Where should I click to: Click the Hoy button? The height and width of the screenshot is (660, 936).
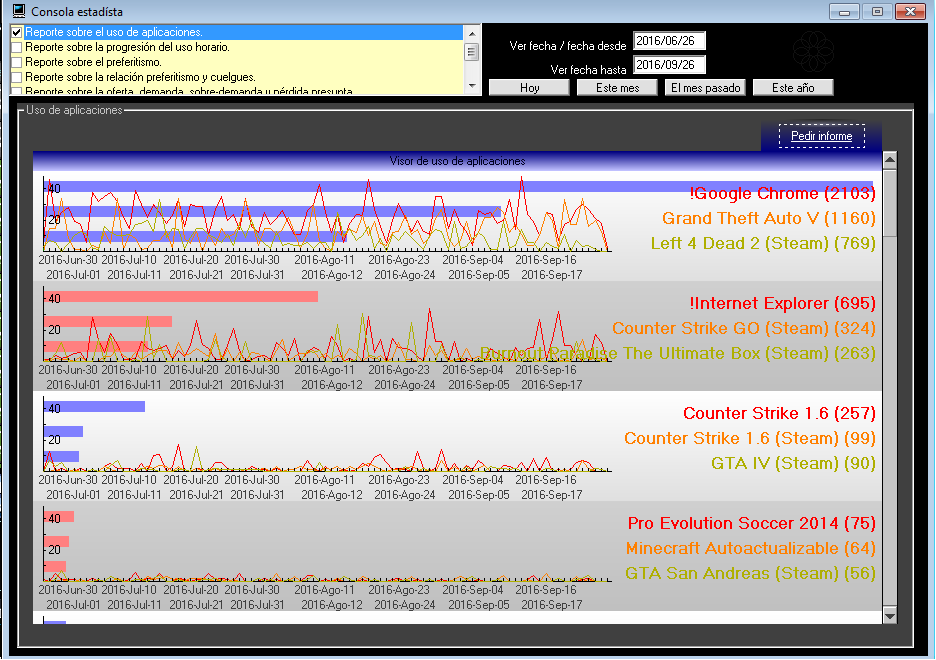pos(529,88)
